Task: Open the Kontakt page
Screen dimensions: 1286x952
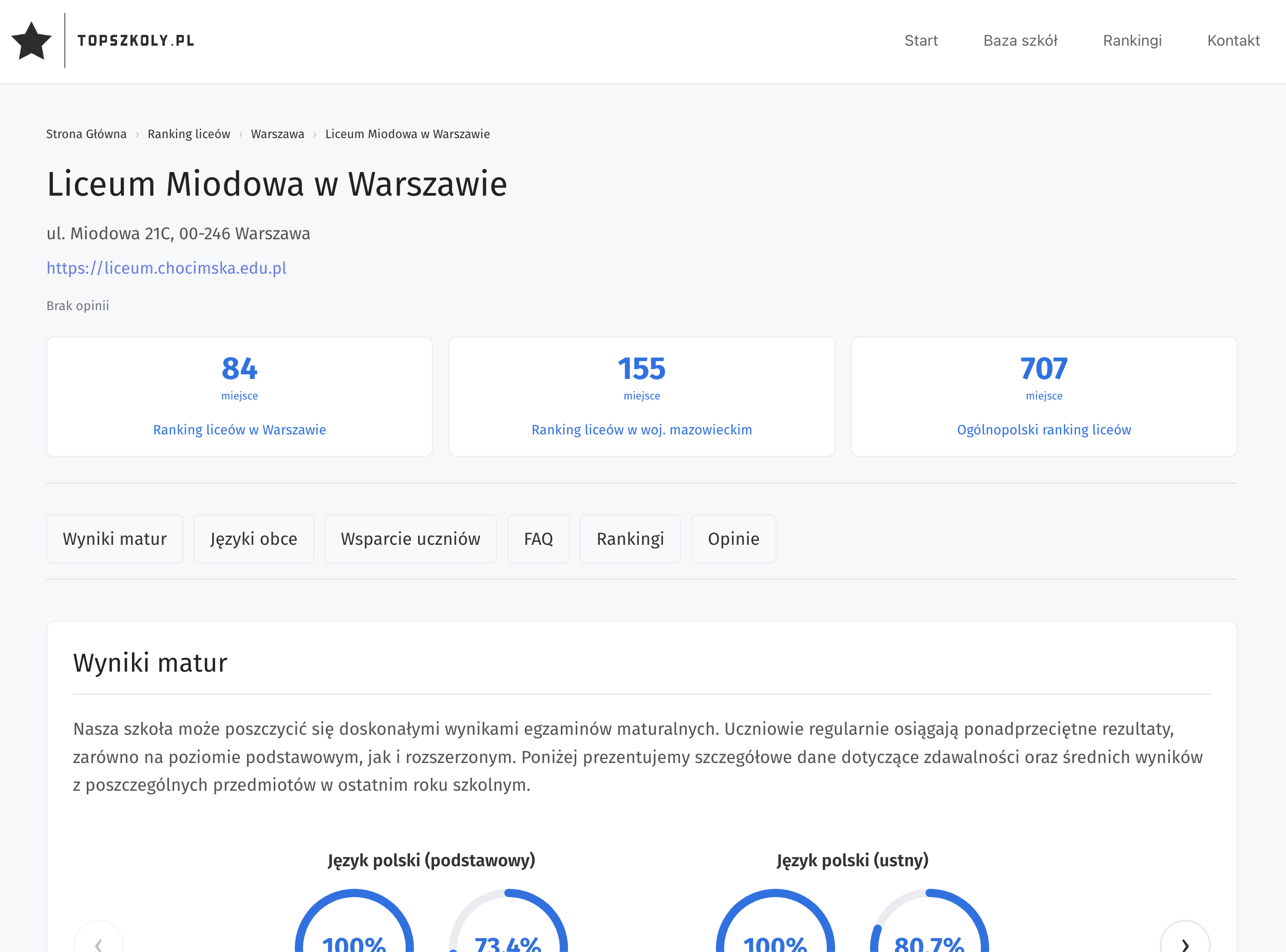Action: click(1233, 41)
